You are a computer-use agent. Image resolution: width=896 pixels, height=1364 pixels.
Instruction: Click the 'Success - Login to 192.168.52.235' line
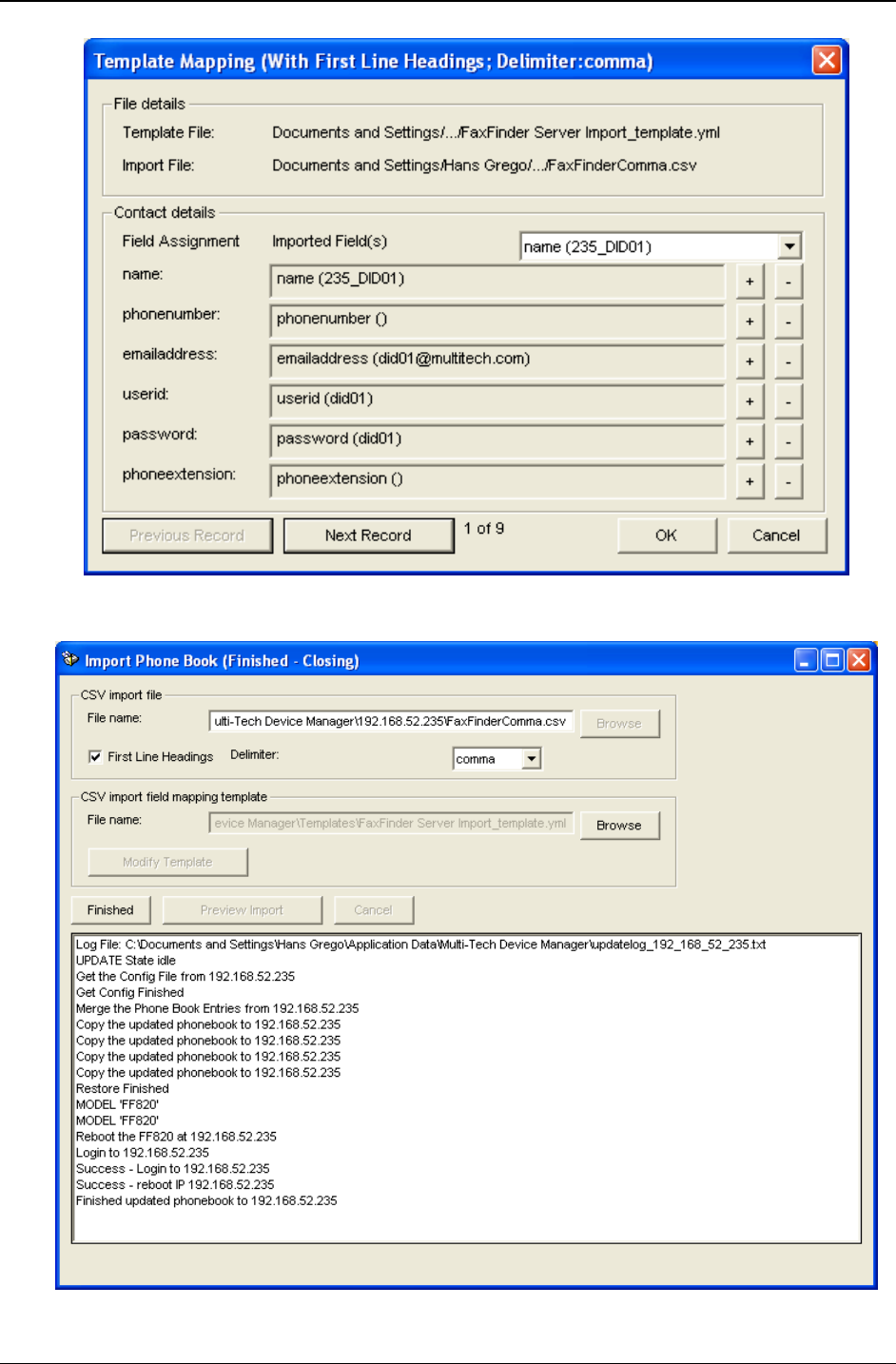(173, 1169)
